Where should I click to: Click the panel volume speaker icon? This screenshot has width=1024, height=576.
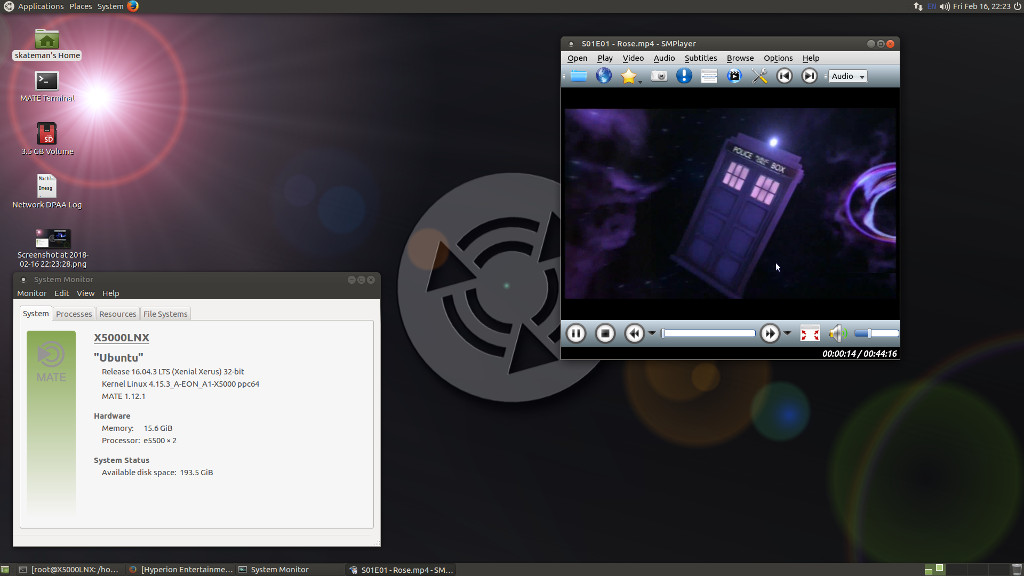pos(944,6)
